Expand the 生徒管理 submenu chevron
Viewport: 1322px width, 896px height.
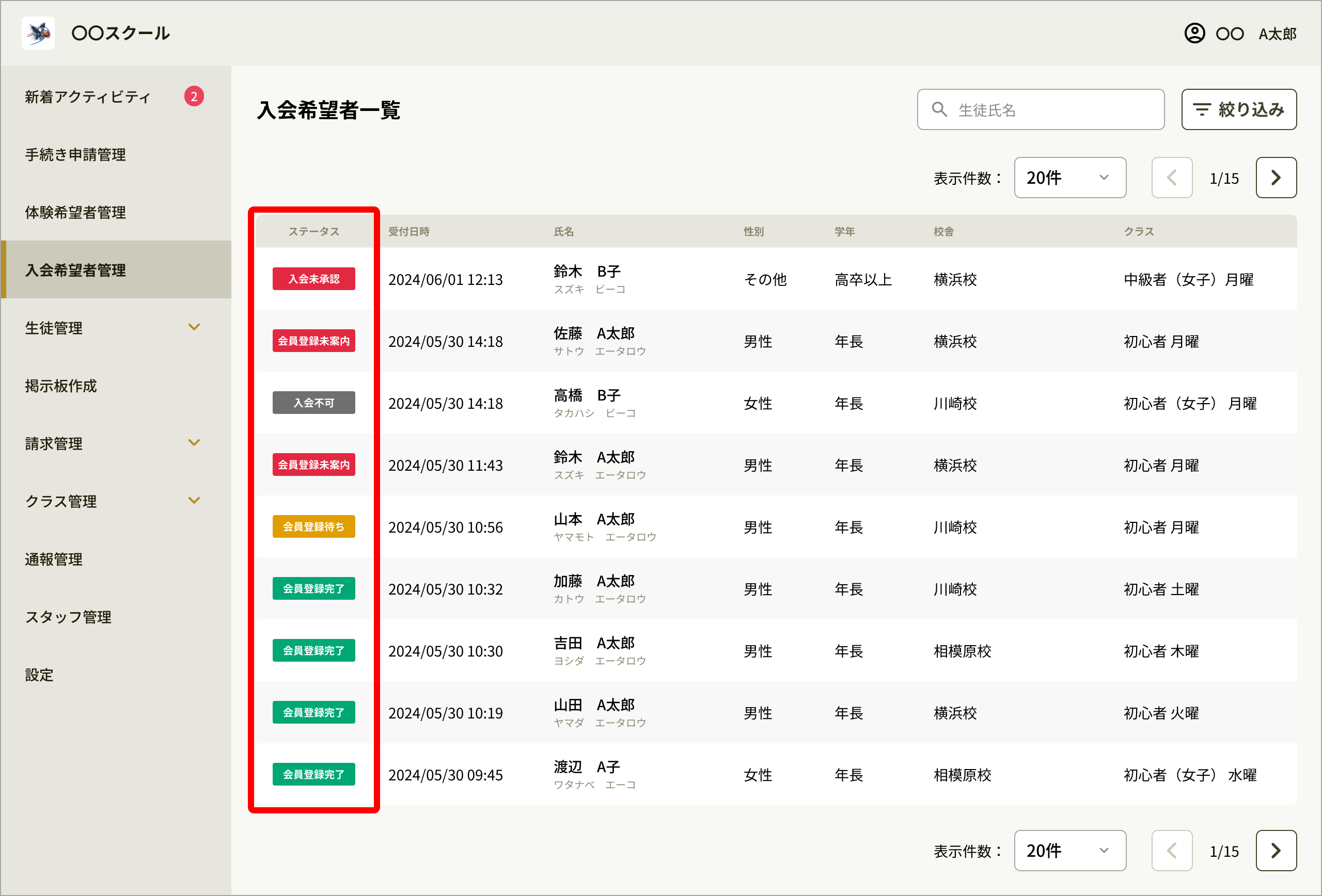[x=194, y=327]
